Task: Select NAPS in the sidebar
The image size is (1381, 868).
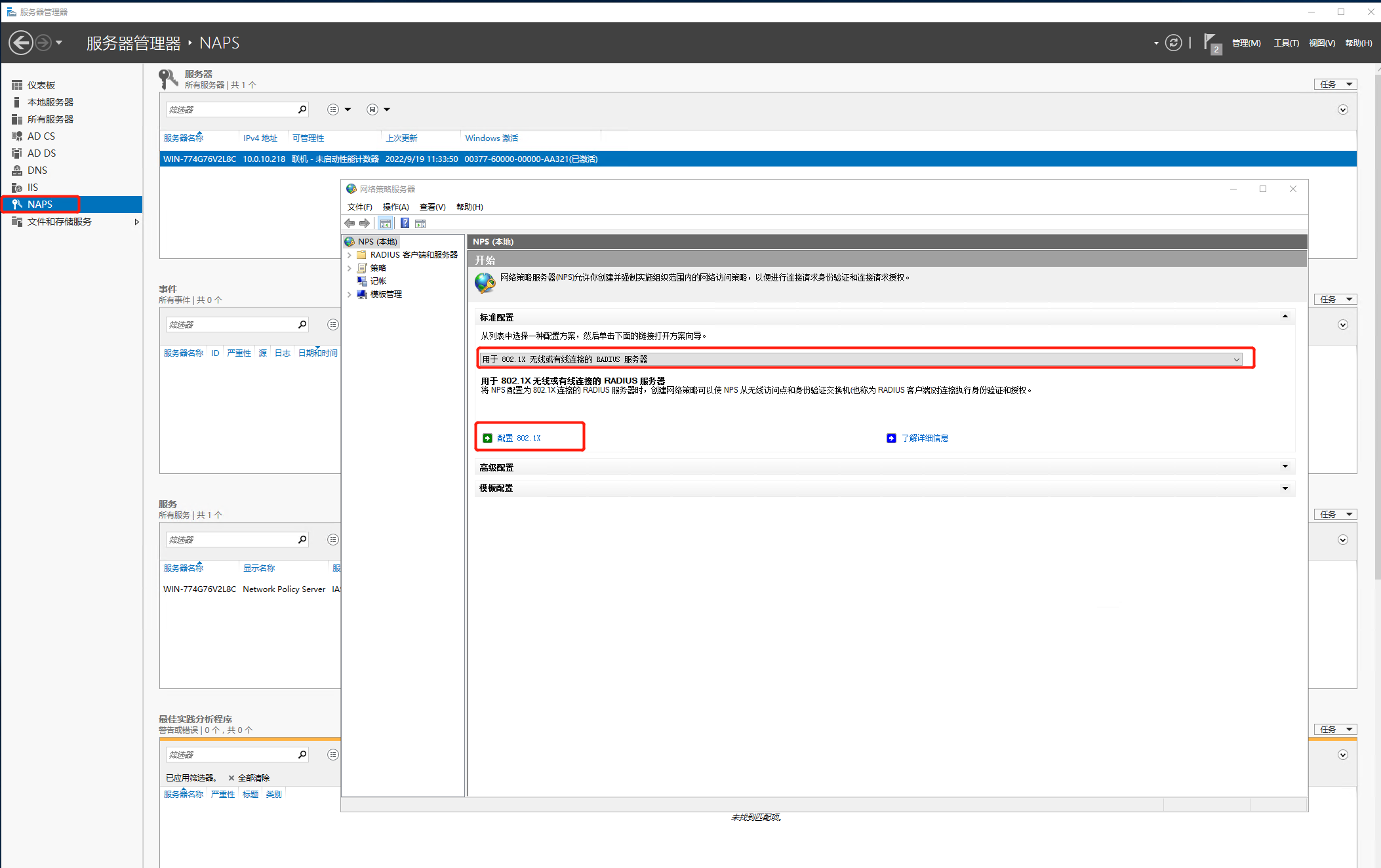Action: coord(71,205)
